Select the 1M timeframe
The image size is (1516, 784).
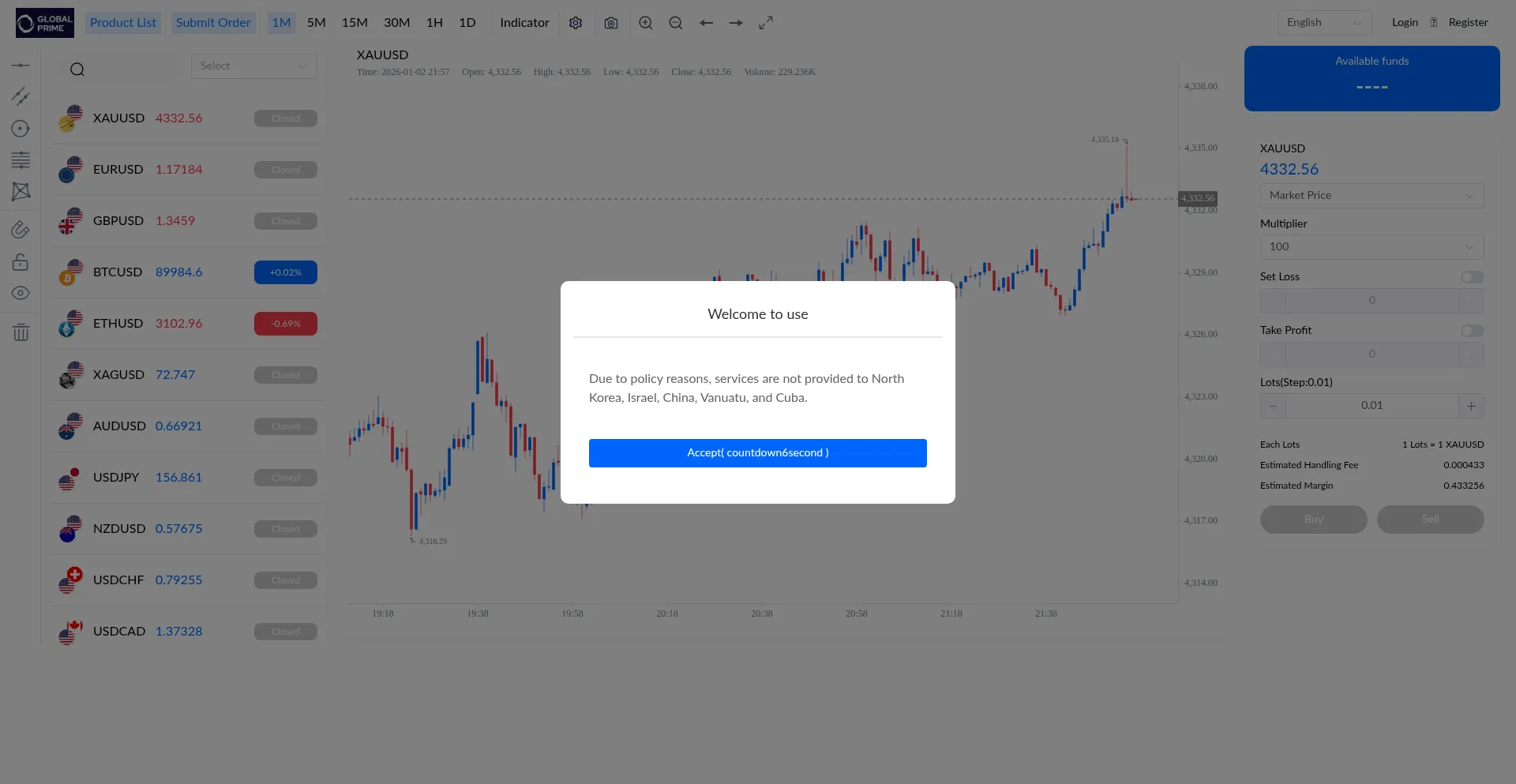(x=281, y=23)
